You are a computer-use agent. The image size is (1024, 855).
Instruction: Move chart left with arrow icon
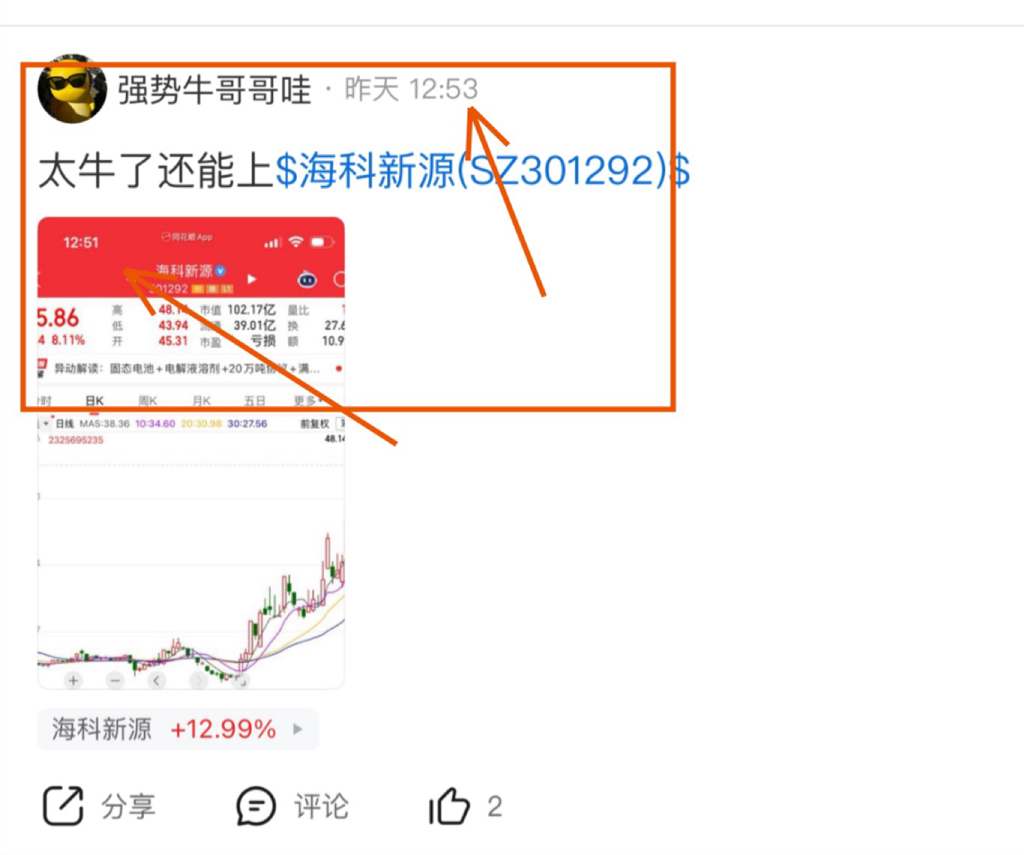point(157,681)
